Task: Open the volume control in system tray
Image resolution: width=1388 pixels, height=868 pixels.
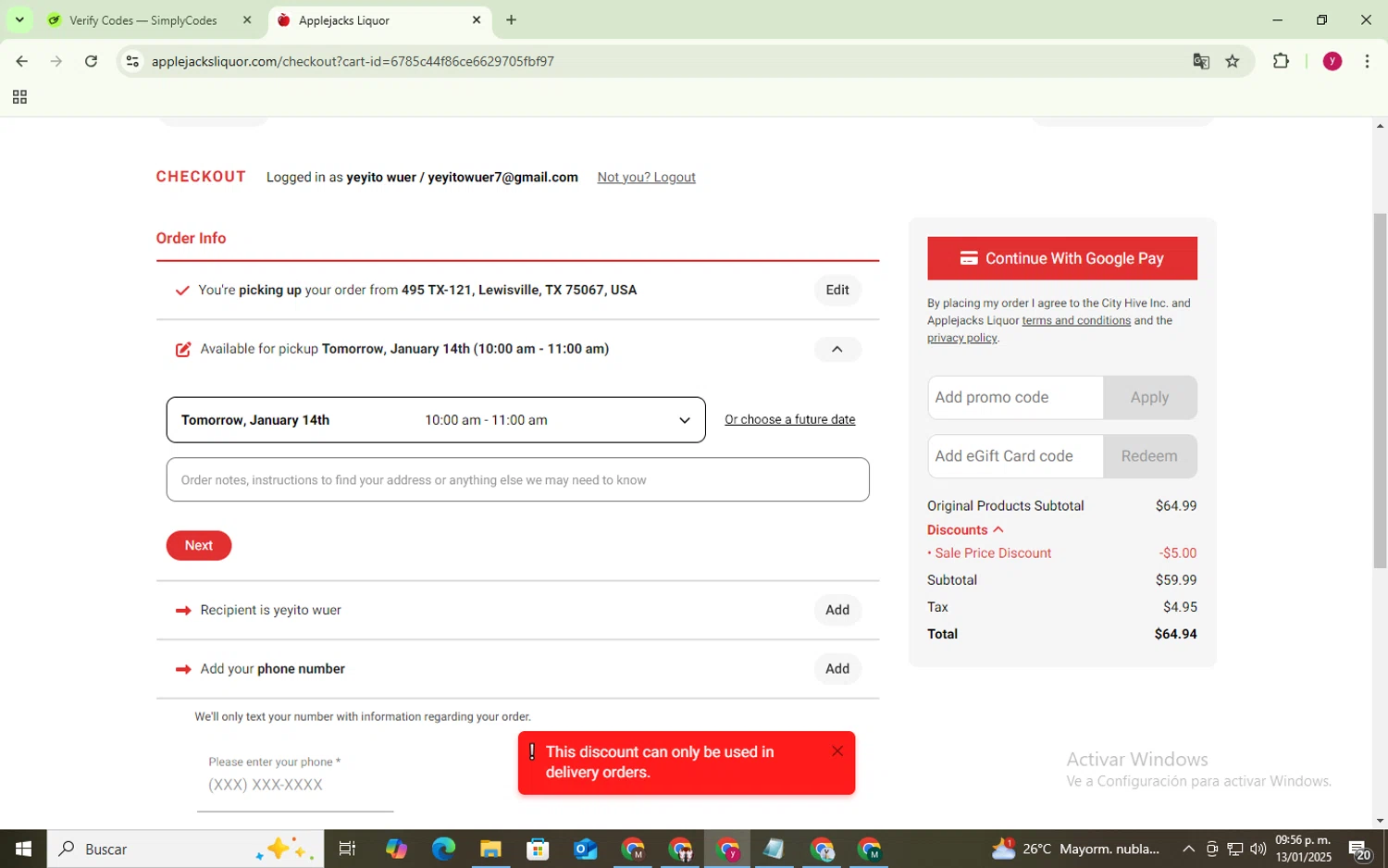Action: (1258, 849)
